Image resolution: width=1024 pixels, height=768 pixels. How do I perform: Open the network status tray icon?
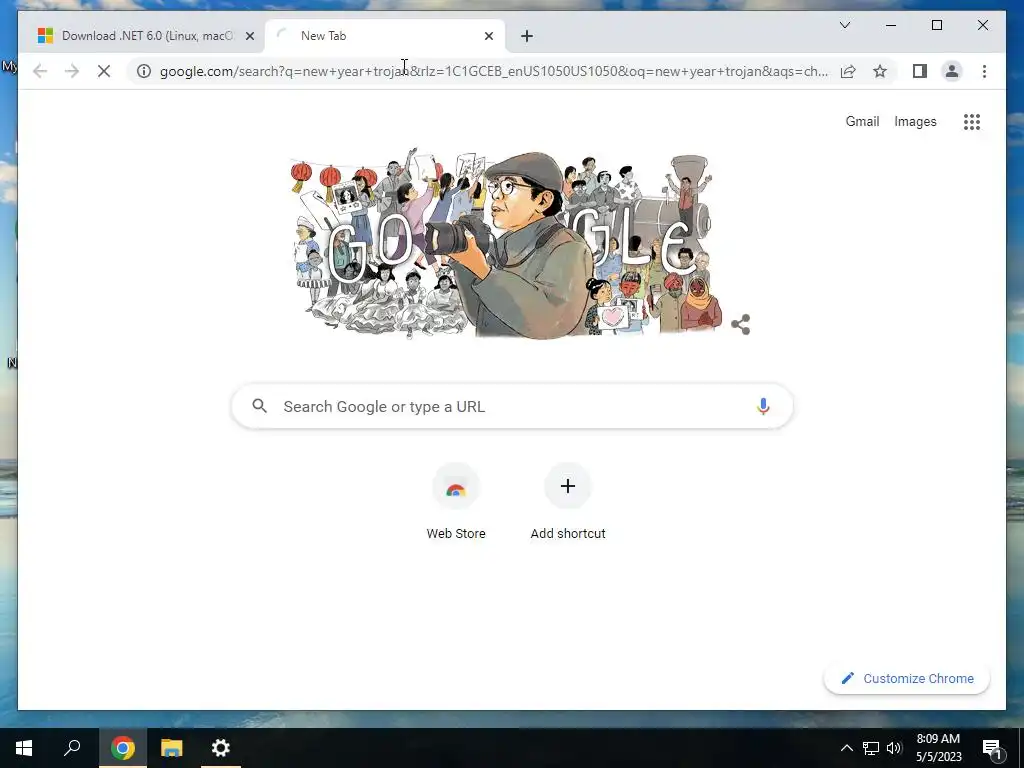point(871,748)
